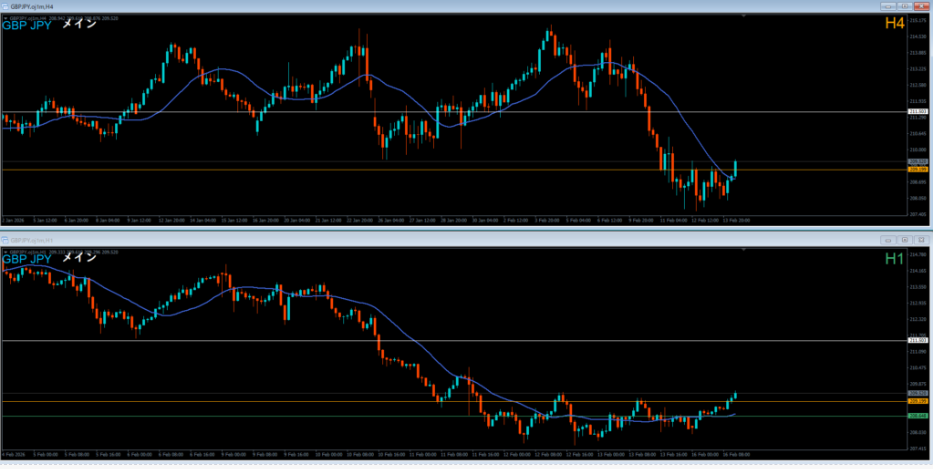Click the H1 chart window title icon
This screenshot has height=469, width=933.
click(x=5, y=240)
